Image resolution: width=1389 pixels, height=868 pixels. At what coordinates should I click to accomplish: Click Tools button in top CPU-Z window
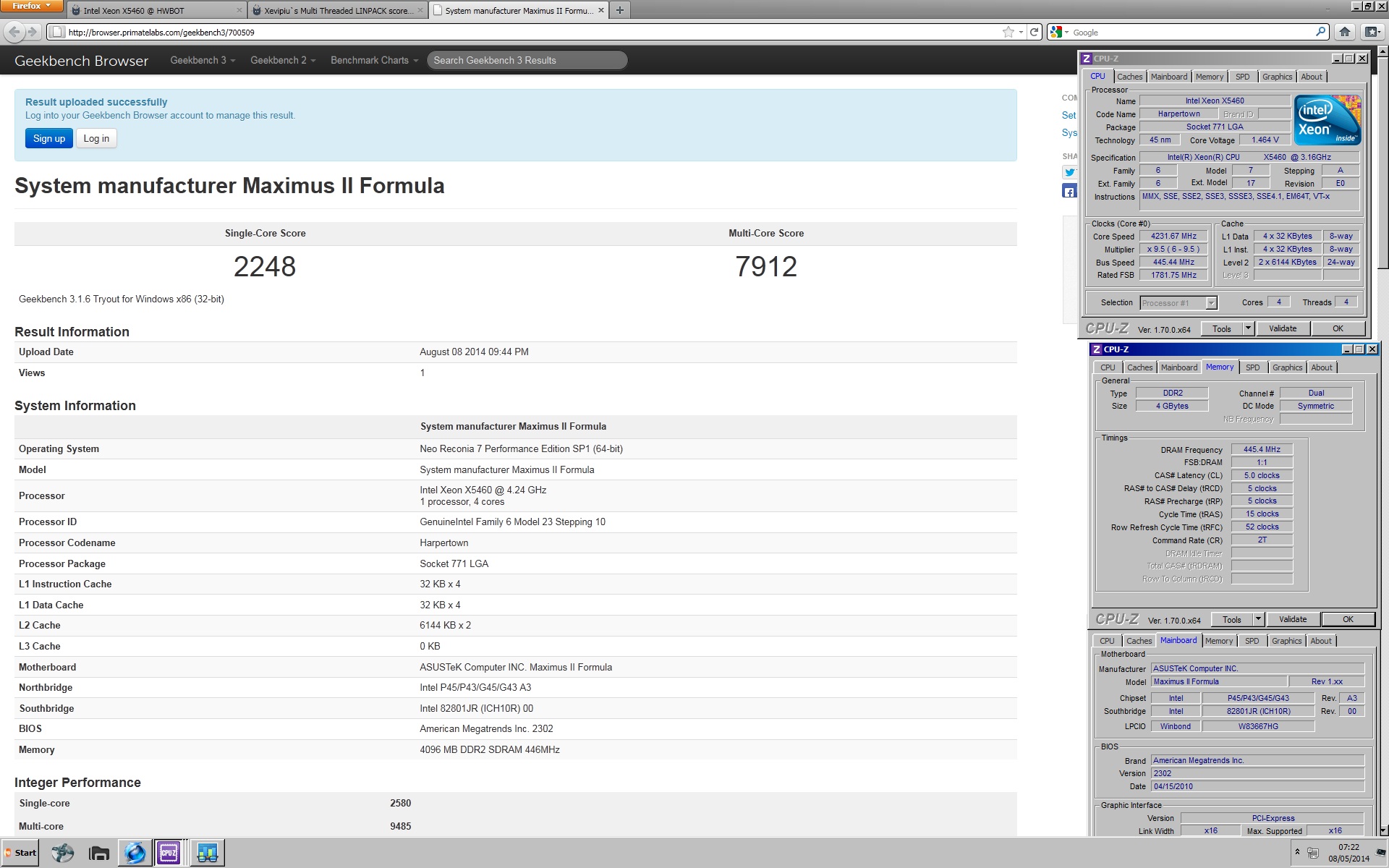click(x=1222, y=328)
